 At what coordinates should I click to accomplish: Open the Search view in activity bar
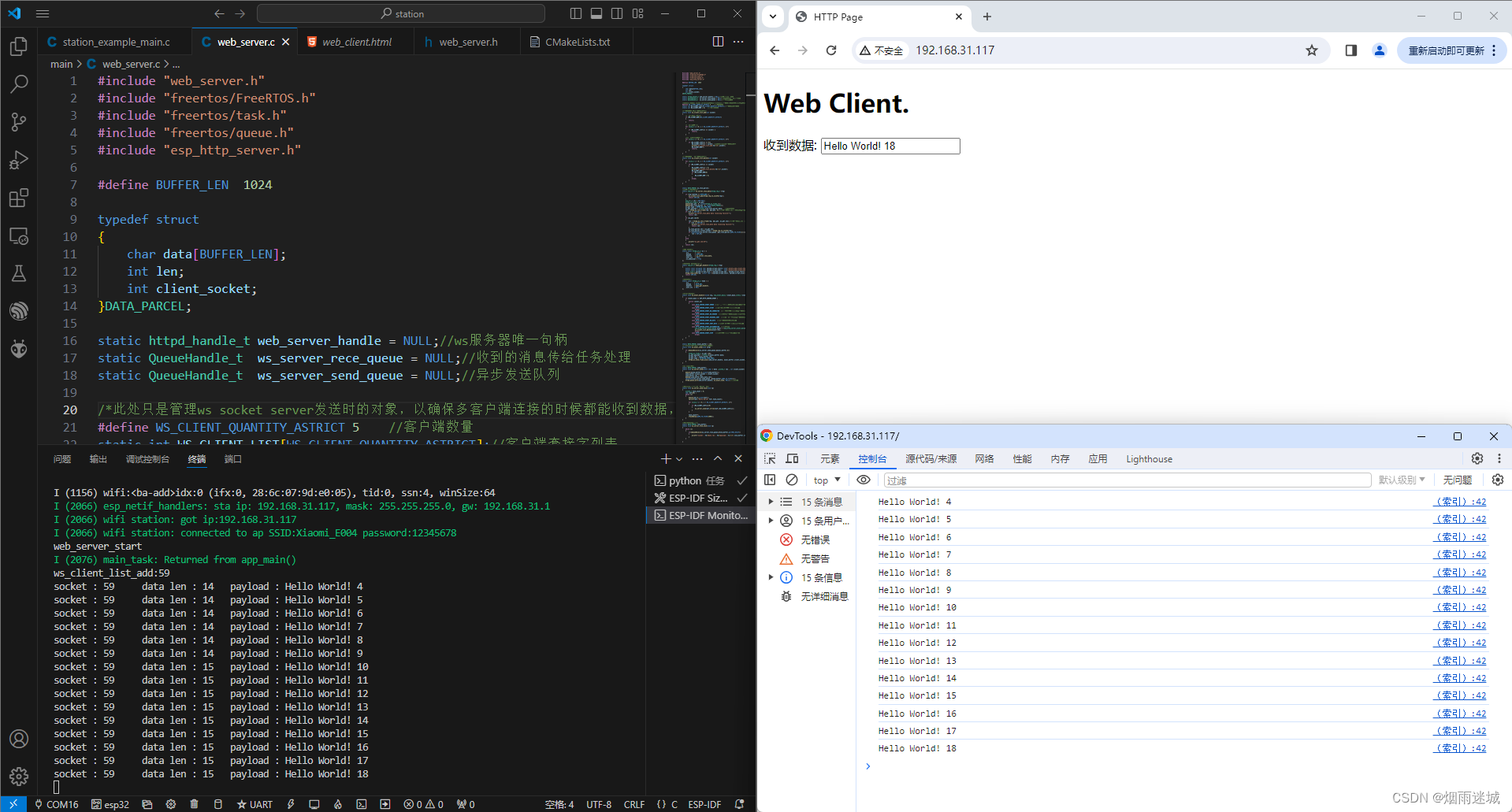[x=19, y=83]
